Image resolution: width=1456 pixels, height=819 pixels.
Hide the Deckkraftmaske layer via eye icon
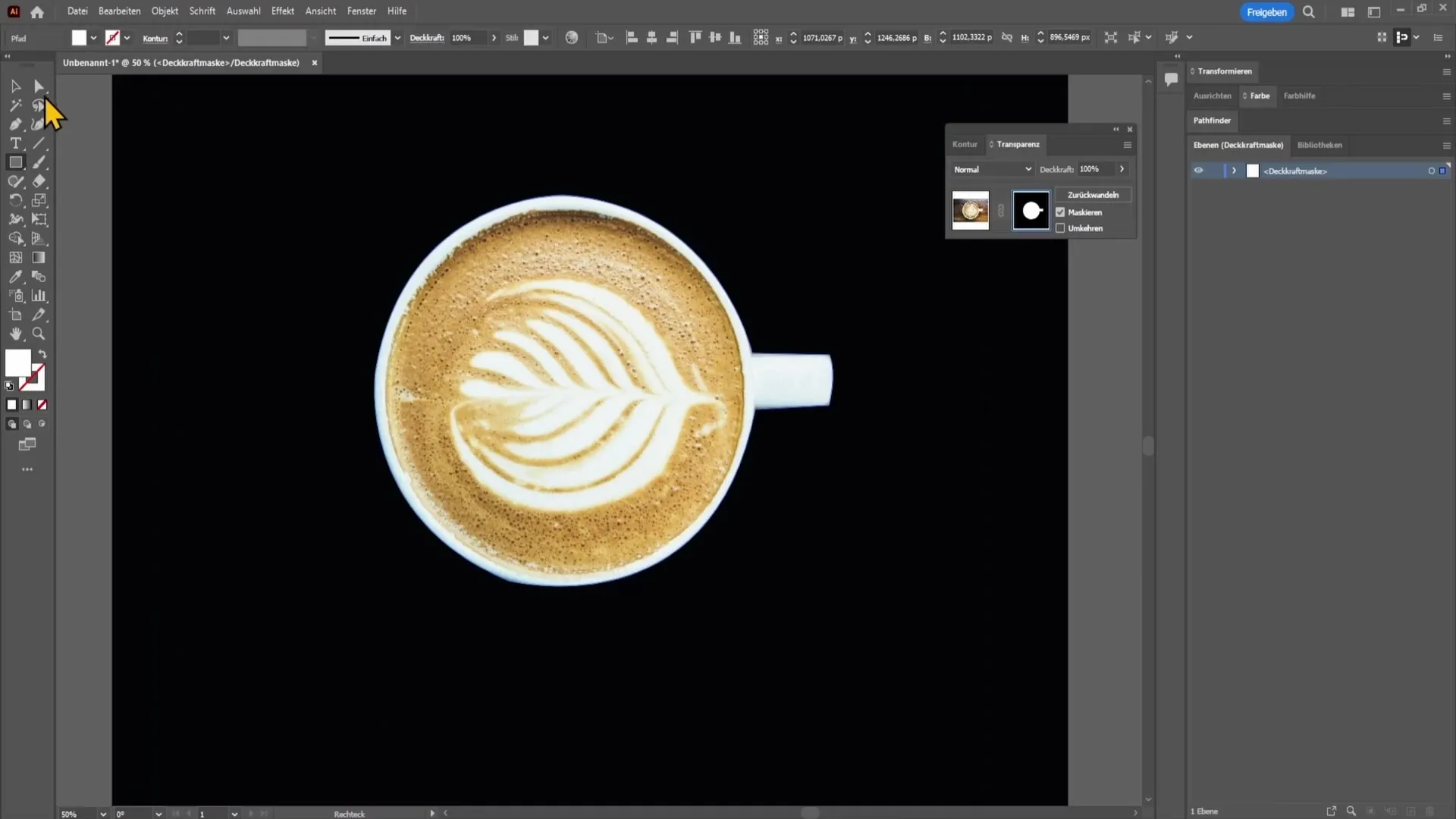tap(1198, 171)
